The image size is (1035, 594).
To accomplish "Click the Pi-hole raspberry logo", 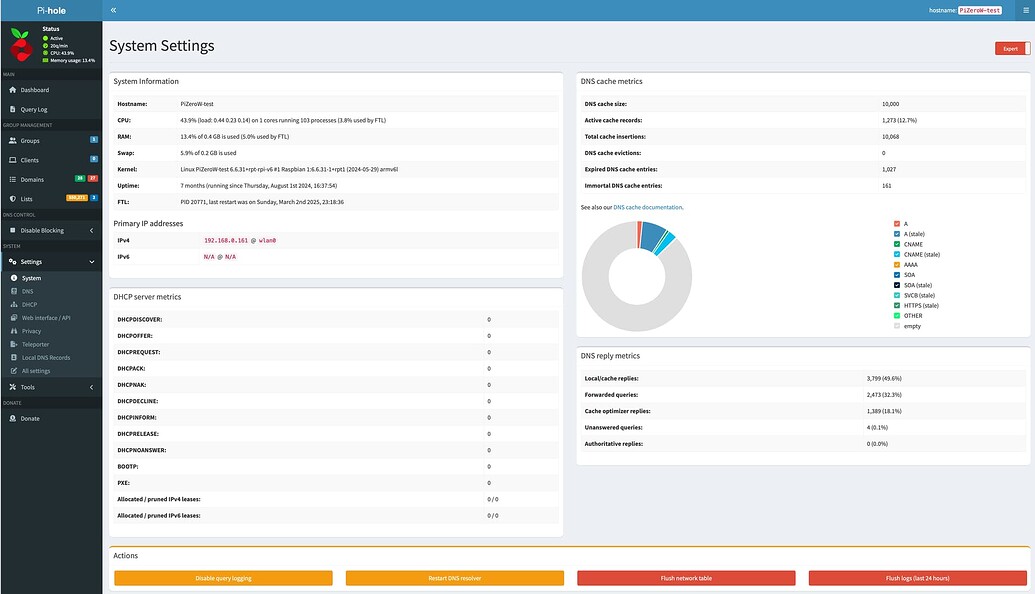I will (20, 45).
